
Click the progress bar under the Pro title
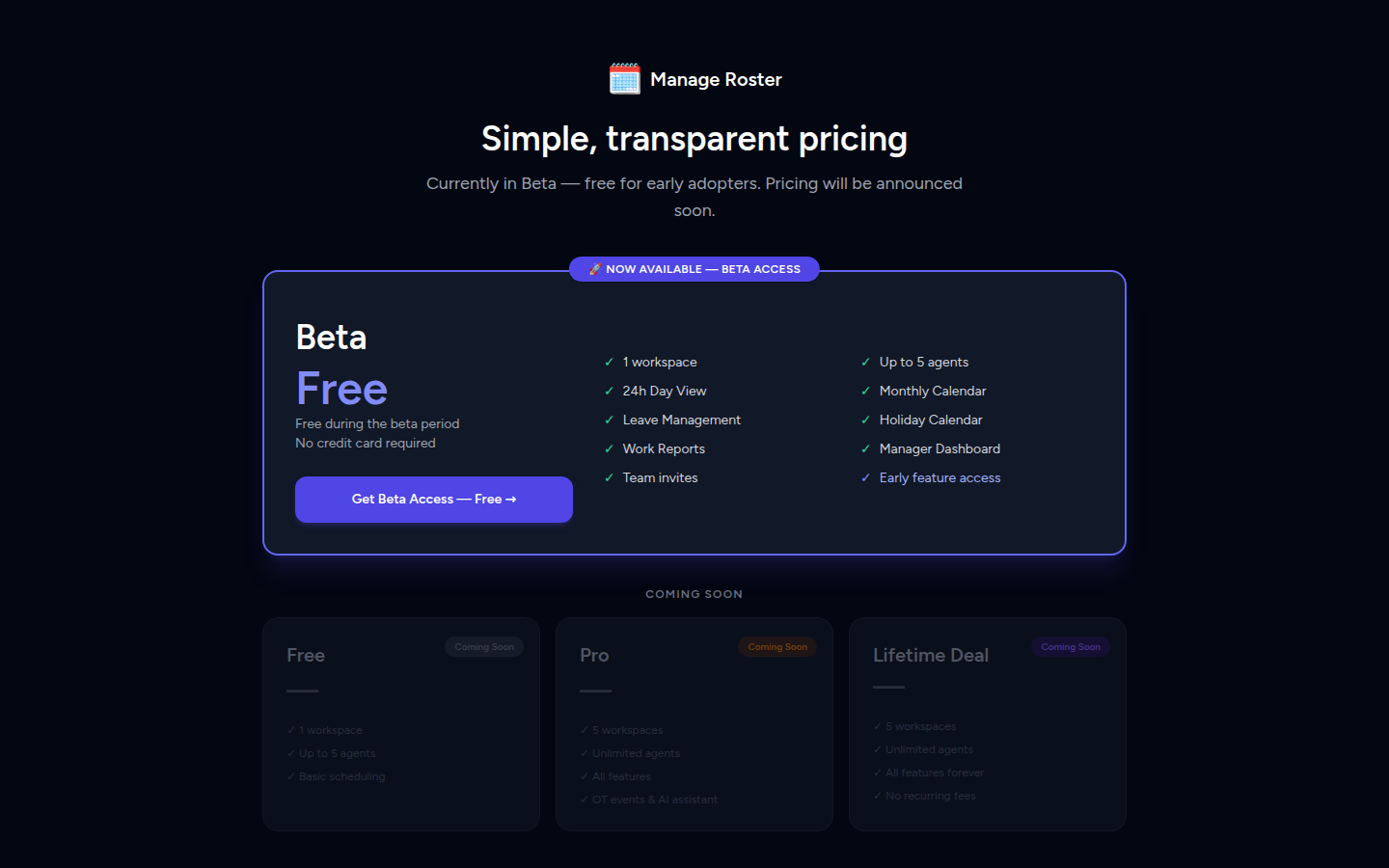click(595, 691)
